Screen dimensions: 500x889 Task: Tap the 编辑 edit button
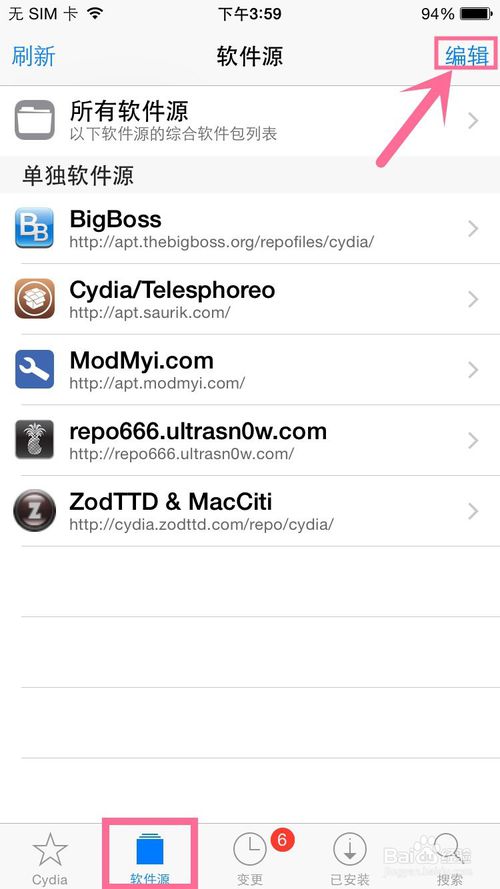(467, 56)
